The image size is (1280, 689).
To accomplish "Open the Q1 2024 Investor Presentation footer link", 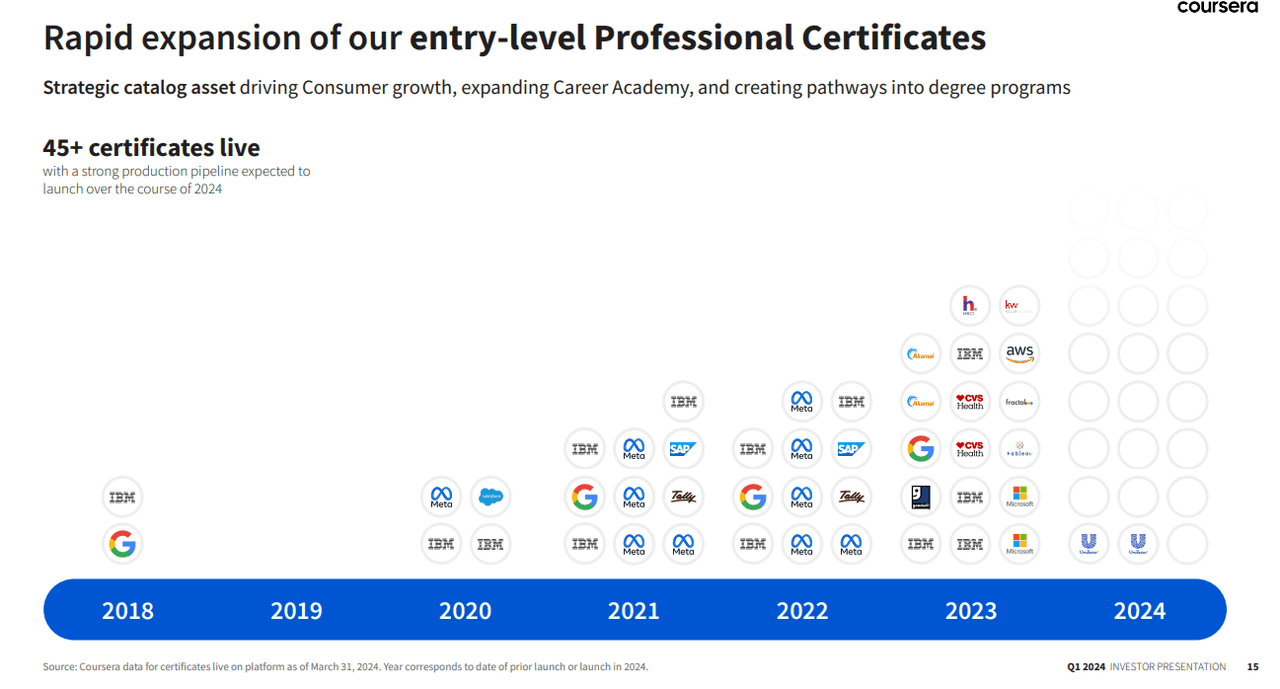I will (x=1147, y=666).
